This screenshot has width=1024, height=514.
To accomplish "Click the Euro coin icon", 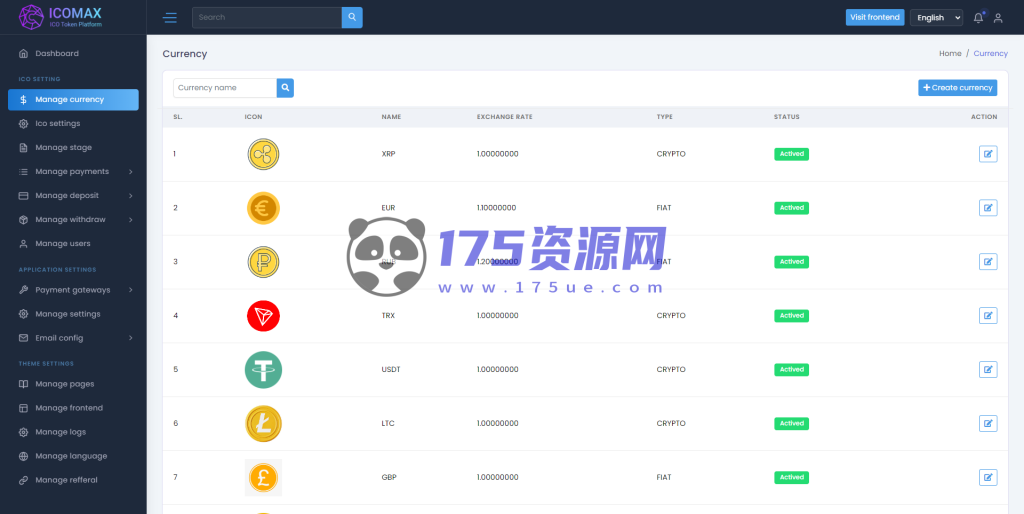I will point(263,208).
